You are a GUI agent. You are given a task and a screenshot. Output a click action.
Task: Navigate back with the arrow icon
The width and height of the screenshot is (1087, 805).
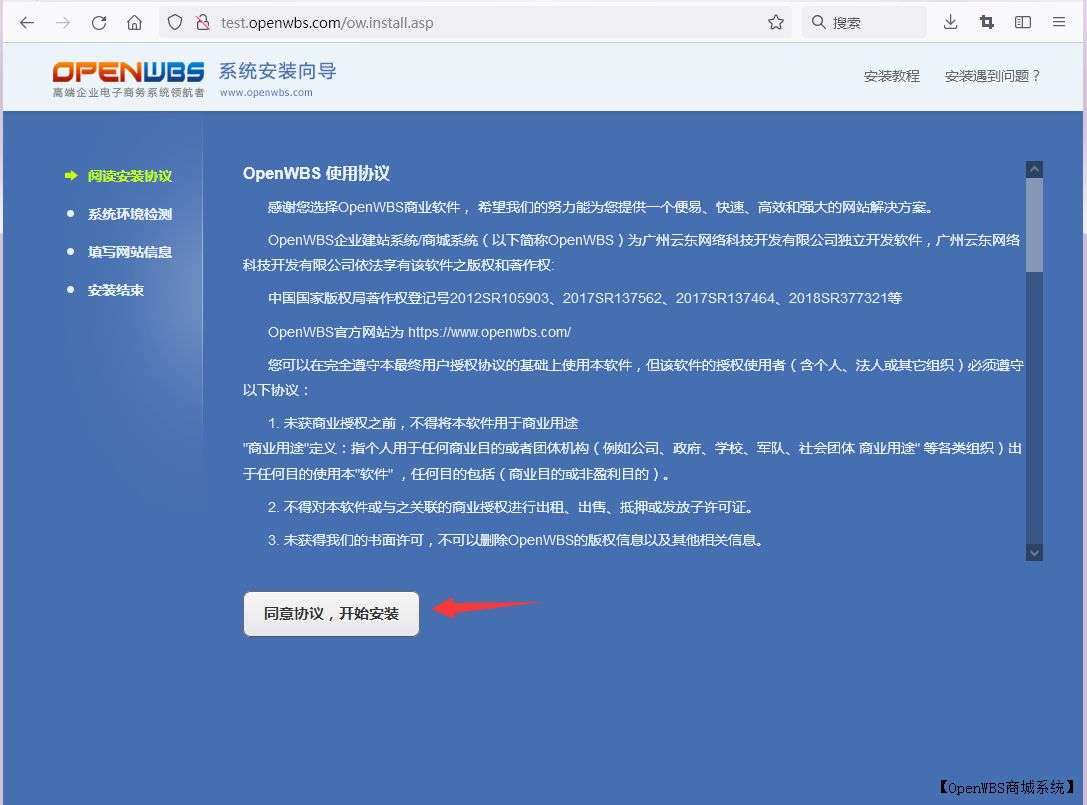coord(26,21)
